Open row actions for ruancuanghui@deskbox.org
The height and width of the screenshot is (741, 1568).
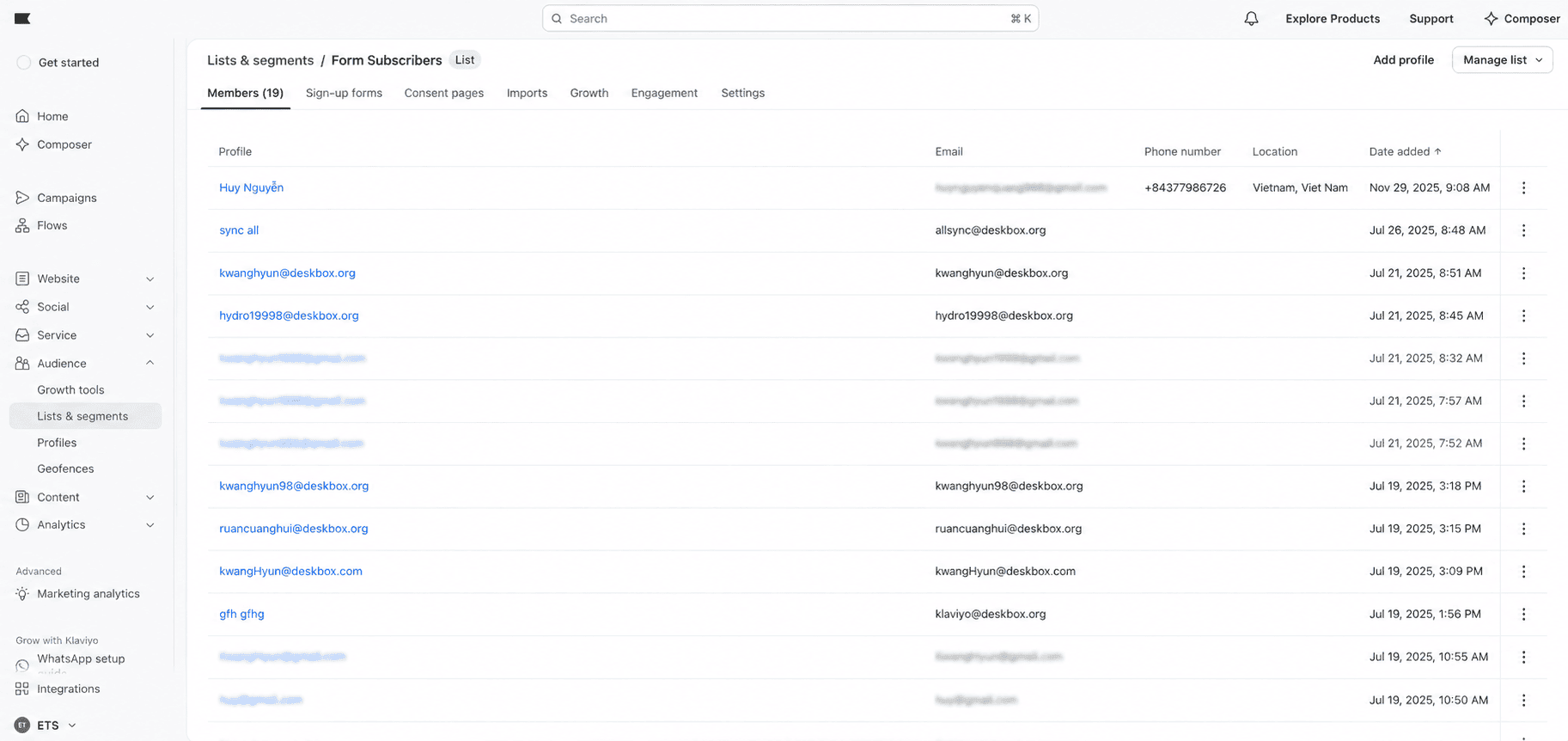coord(1523,529)
